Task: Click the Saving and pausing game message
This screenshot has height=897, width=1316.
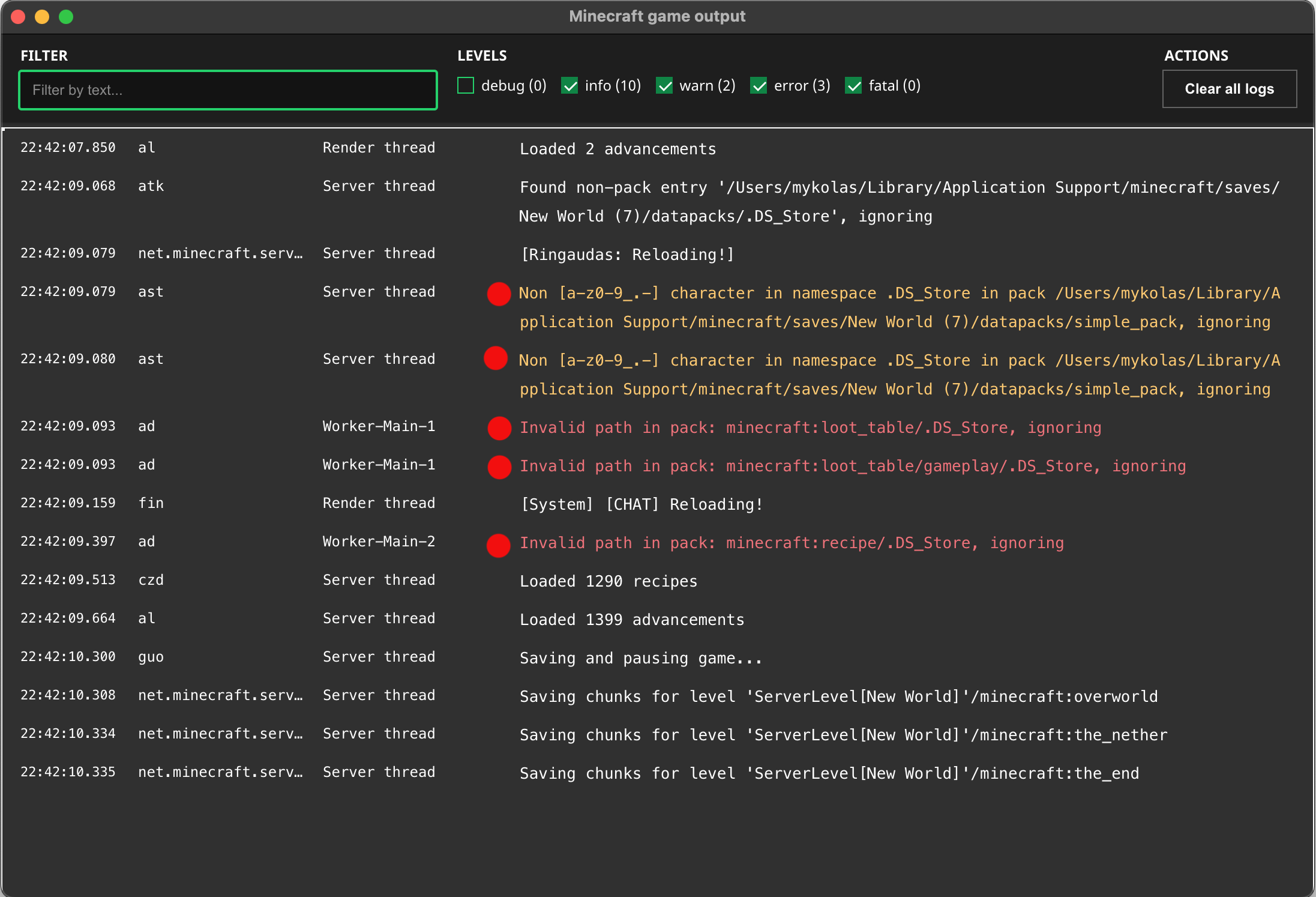Action: 640,658
